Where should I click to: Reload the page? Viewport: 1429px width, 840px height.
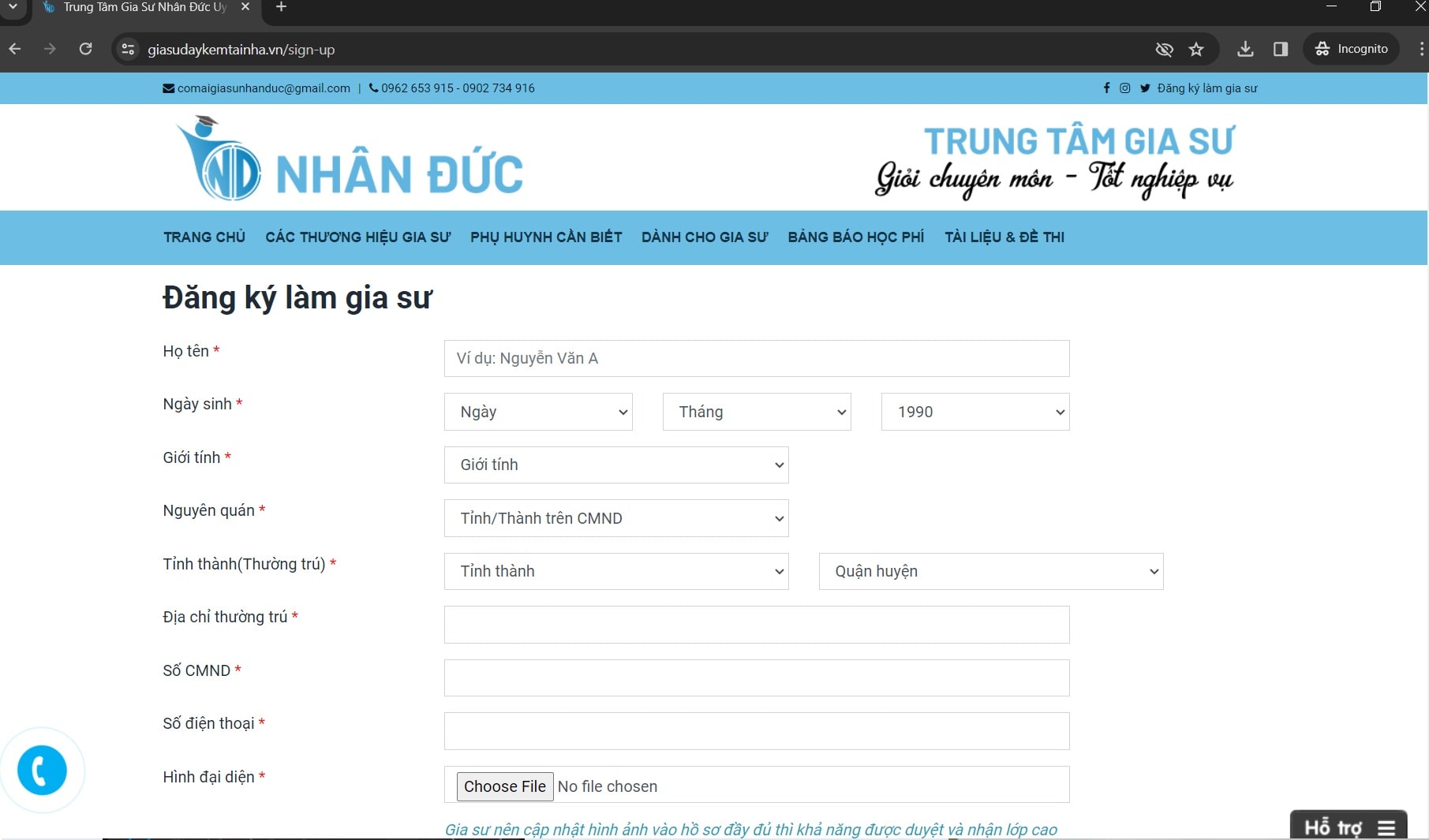pyautogui.click(x=86, y=49)
